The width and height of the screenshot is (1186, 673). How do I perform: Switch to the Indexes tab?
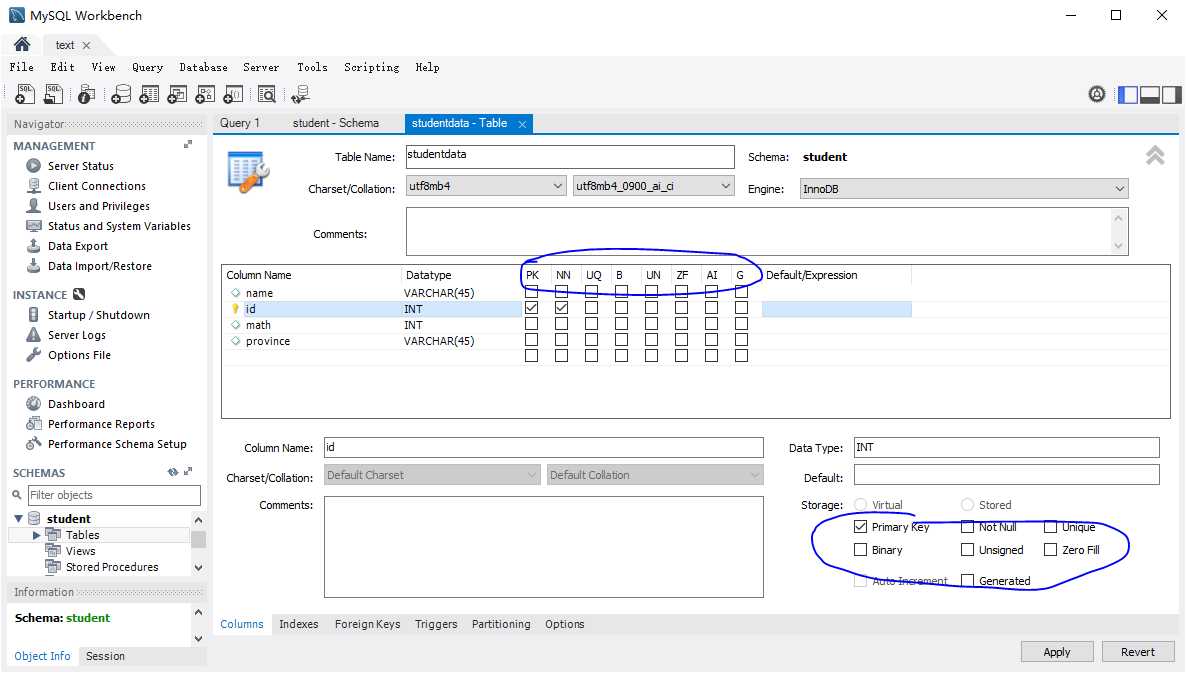coord(299,624)
